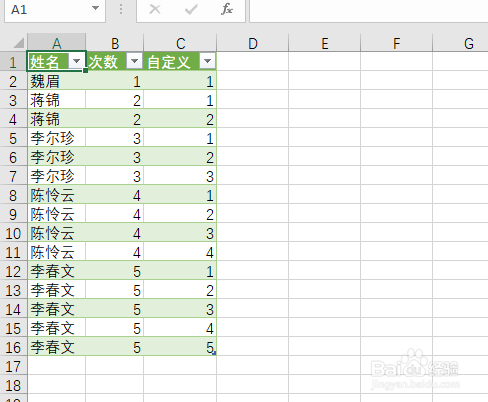Image resolution: width=488 pixels, height=402 pixels.
Task: Open the 自定义 column filter dropdown
Action: 207,61
